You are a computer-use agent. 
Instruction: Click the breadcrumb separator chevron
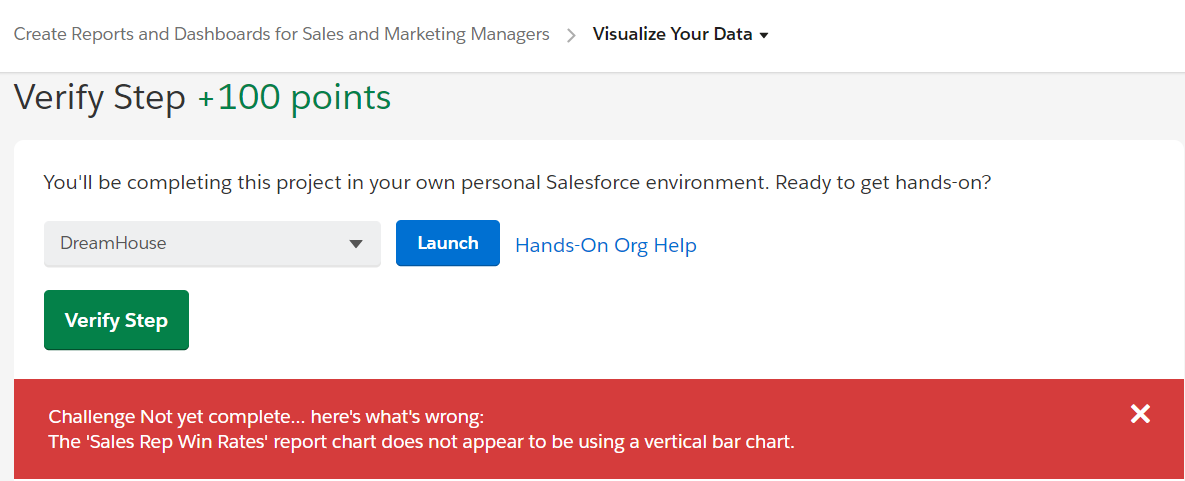pos(571,35)
